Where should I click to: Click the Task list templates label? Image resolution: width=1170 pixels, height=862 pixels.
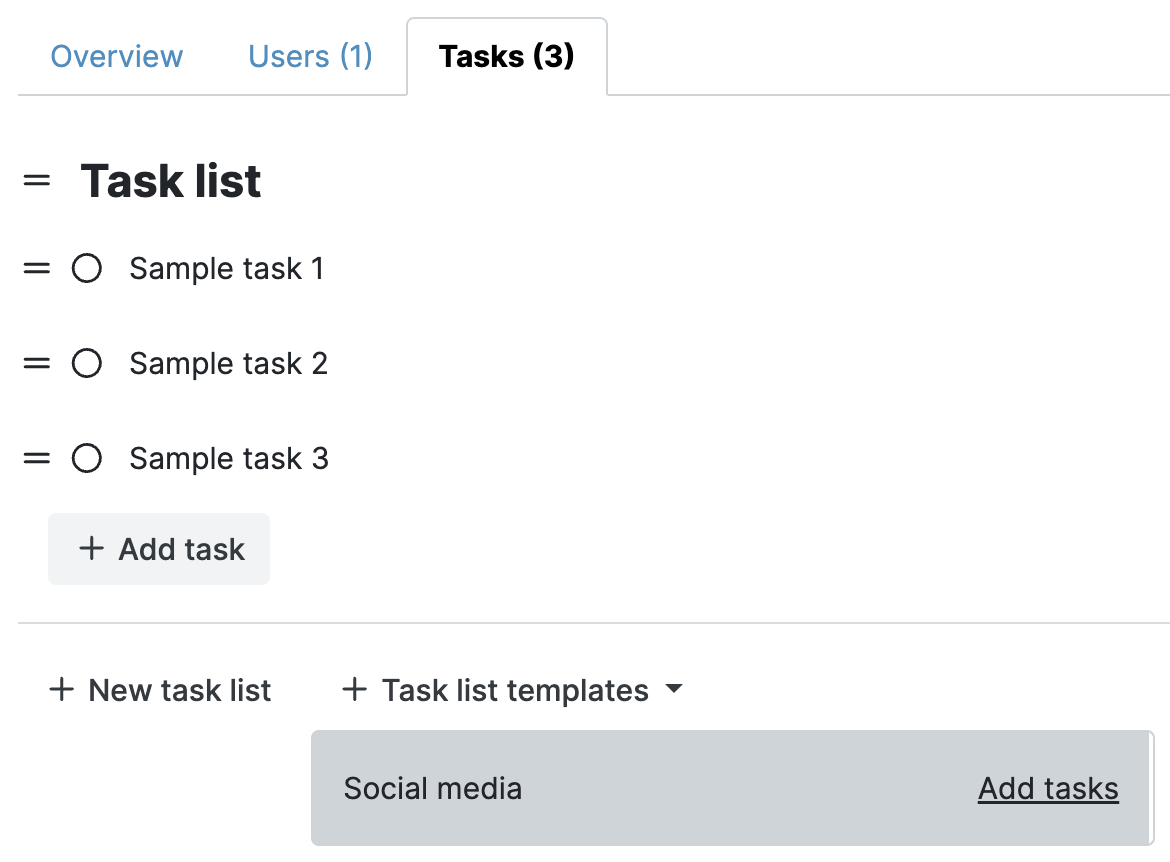click(x=515, y=690)
